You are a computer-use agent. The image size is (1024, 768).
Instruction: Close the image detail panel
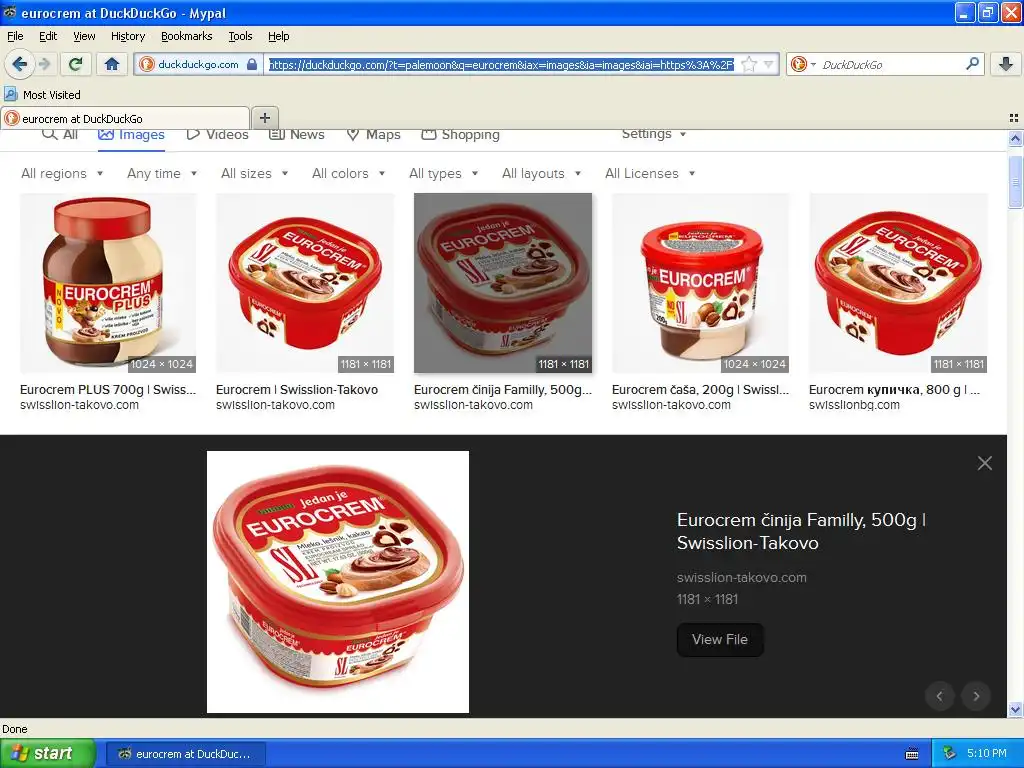coord(985,463)
